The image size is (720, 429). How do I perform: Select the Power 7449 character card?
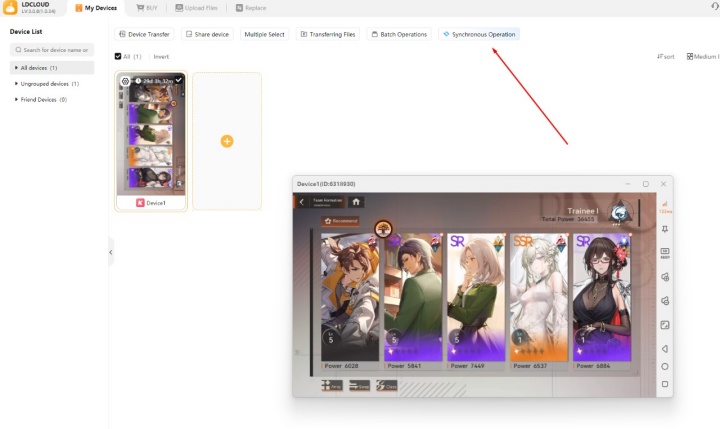(x=476, y=297)
